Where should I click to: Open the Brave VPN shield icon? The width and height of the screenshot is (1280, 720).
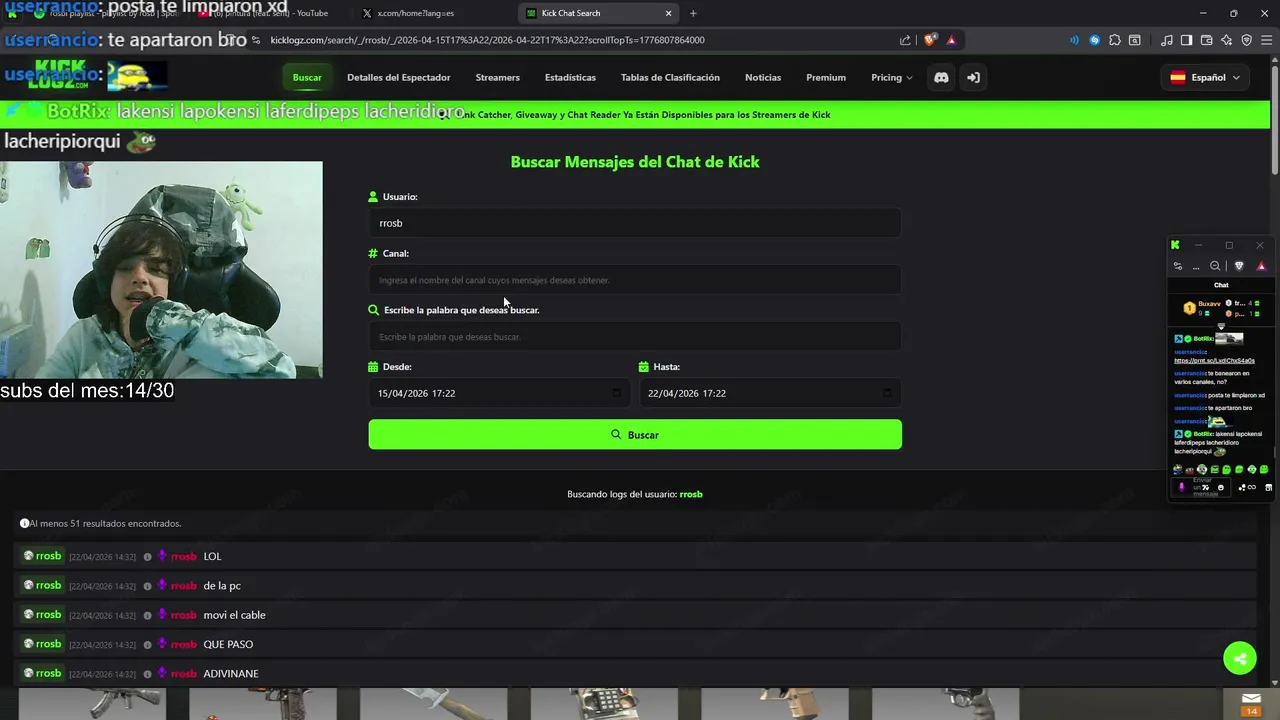coord(1246,40)
